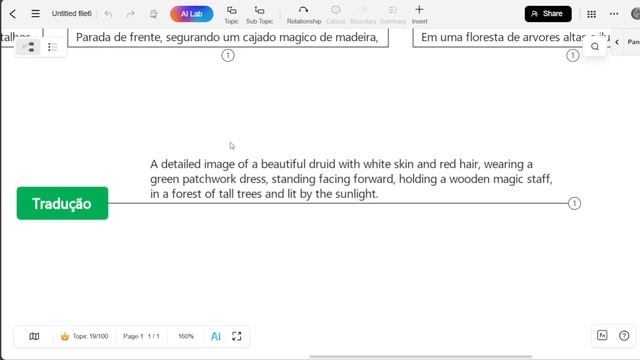Open the 160% zoom level menu
This screenshot has width=640, height=360.
pos(186,336)
